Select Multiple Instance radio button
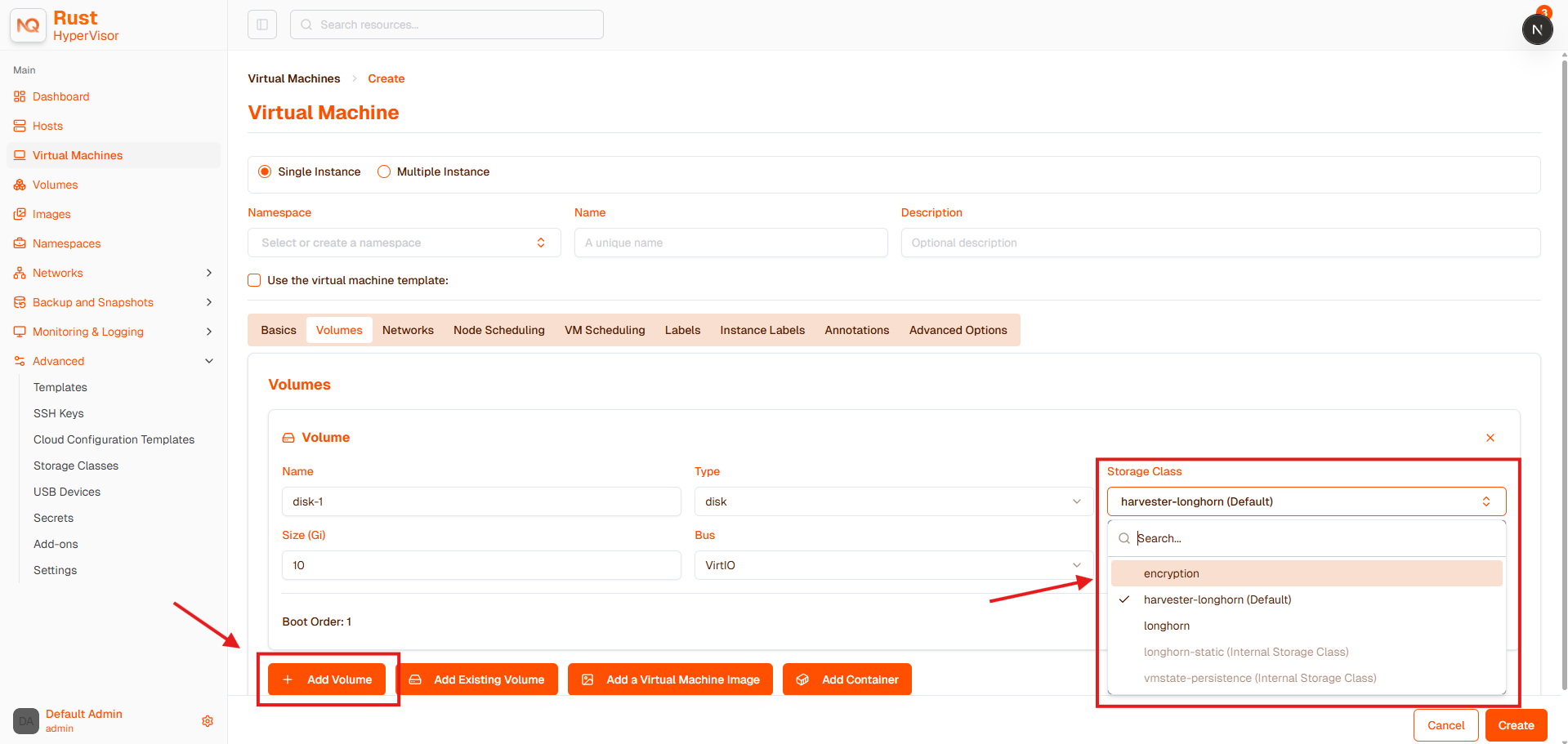This screenshot has width=1568, height=744. click(384, 172)
